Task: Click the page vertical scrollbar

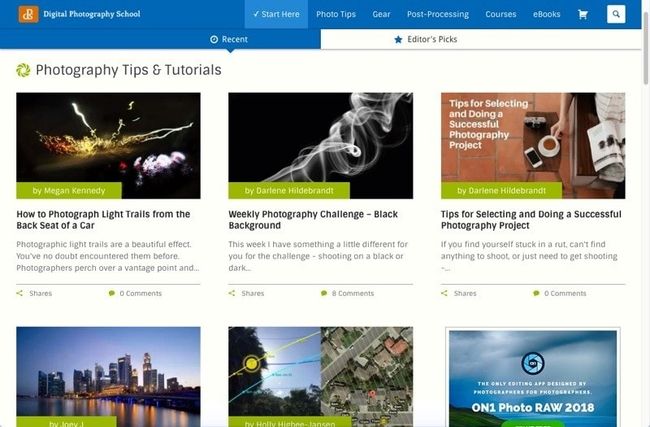Action: (646, 214)
